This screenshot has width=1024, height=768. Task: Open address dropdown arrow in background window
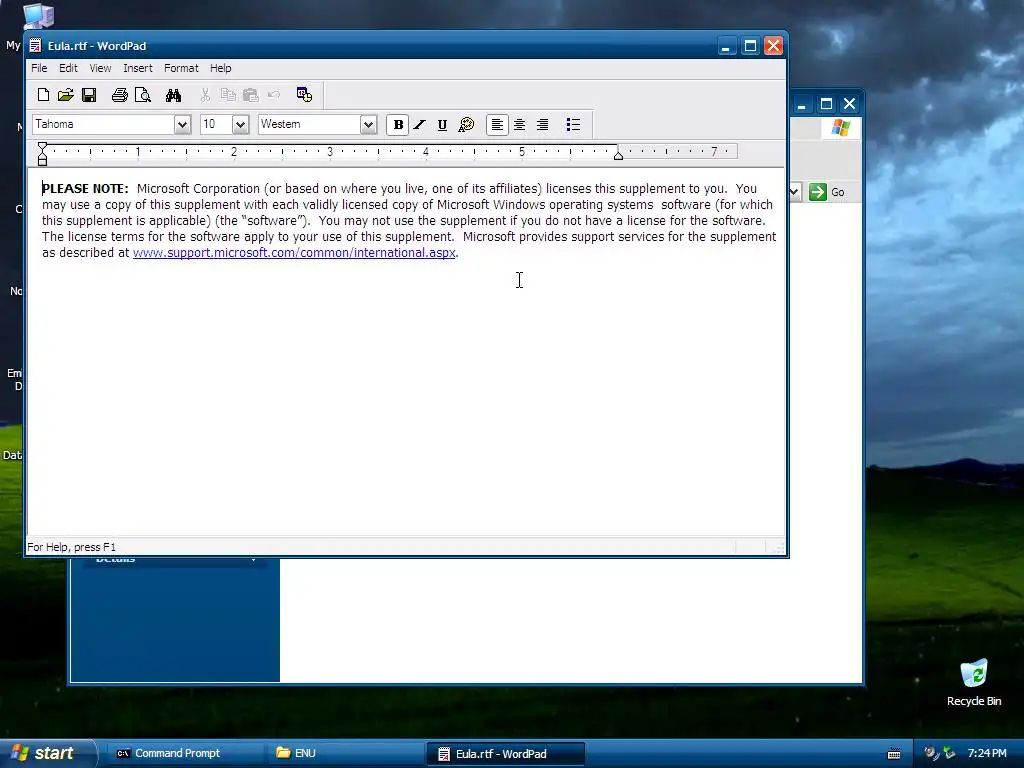click(795, 192)
